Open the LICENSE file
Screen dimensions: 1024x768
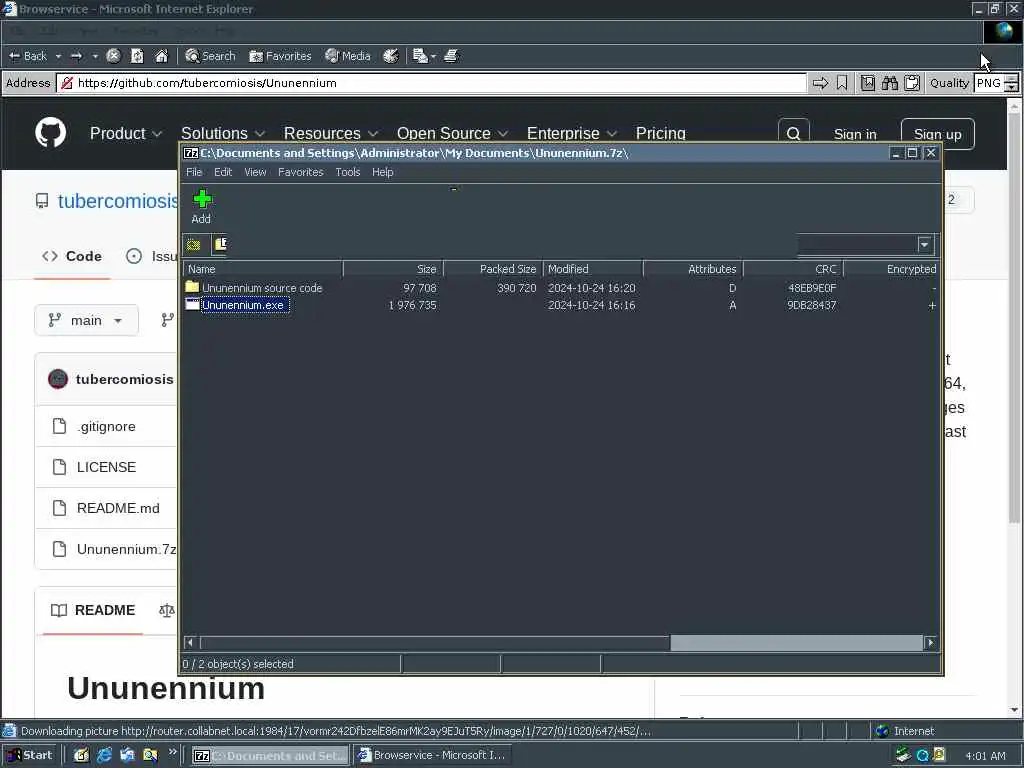click(106, 467)
